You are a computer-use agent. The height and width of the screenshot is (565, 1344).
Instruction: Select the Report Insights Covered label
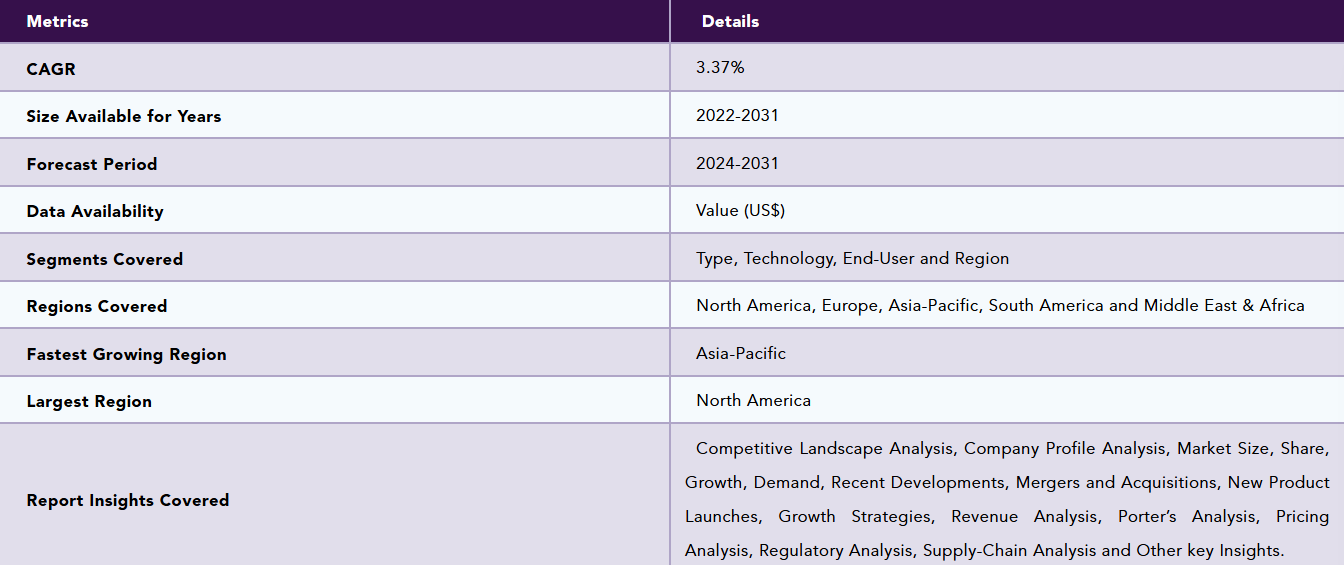(x=128, y=500)
